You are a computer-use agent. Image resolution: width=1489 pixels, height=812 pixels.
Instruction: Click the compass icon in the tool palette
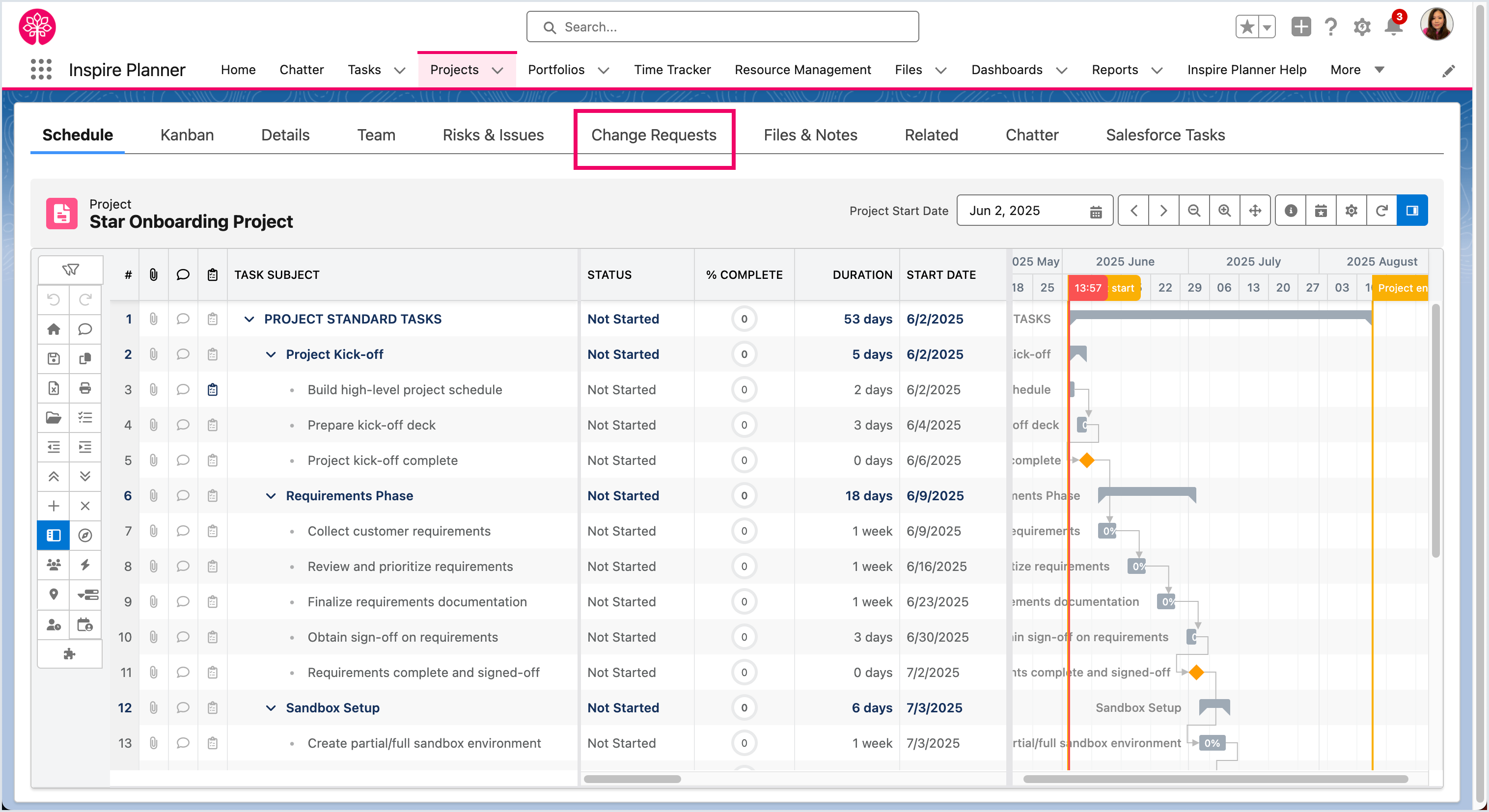coord(85,535)
